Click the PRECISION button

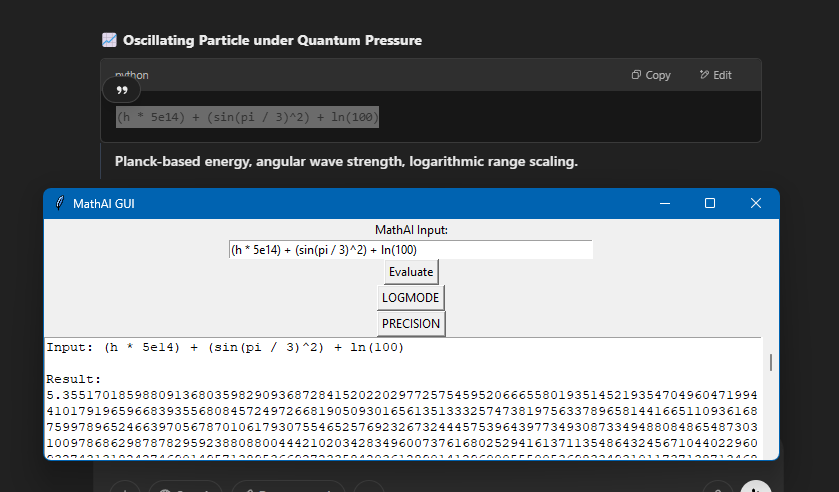point(411,324)
